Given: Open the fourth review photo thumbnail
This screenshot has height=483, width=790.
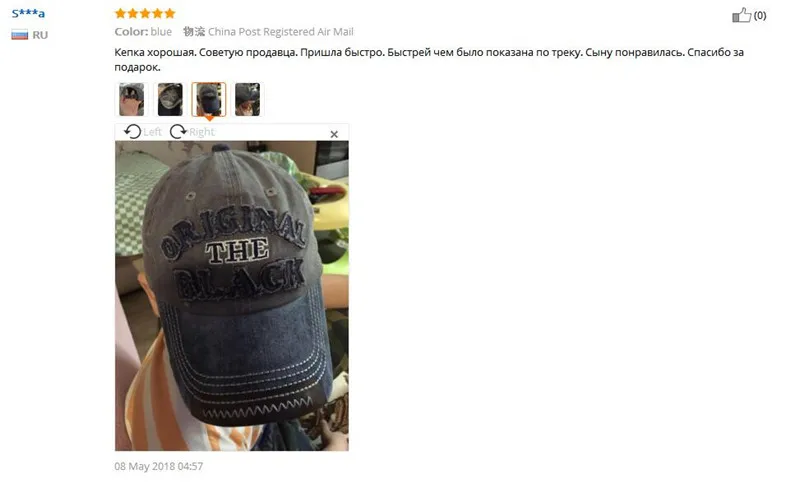Looking at the screenshot, I should tap(247, 99).
